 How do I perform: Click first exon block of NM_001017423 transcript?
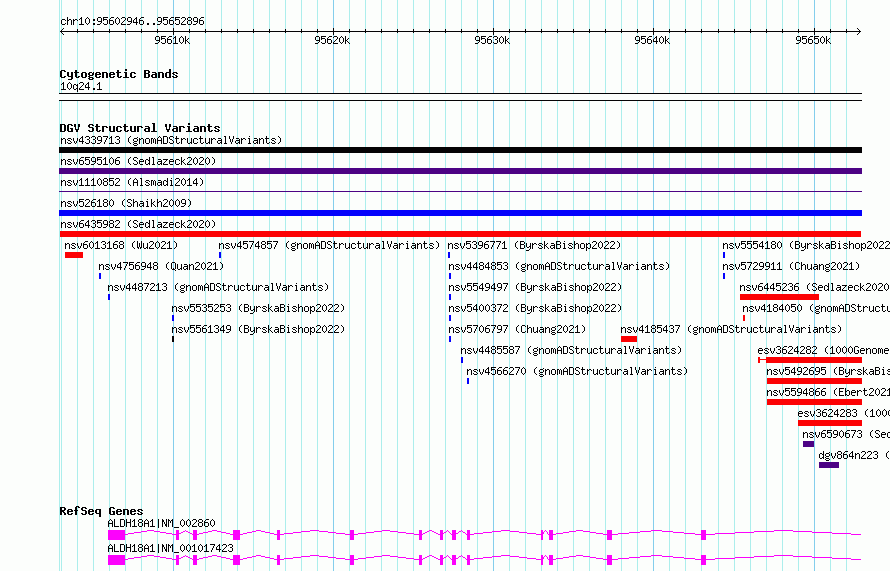click(116, 560)
